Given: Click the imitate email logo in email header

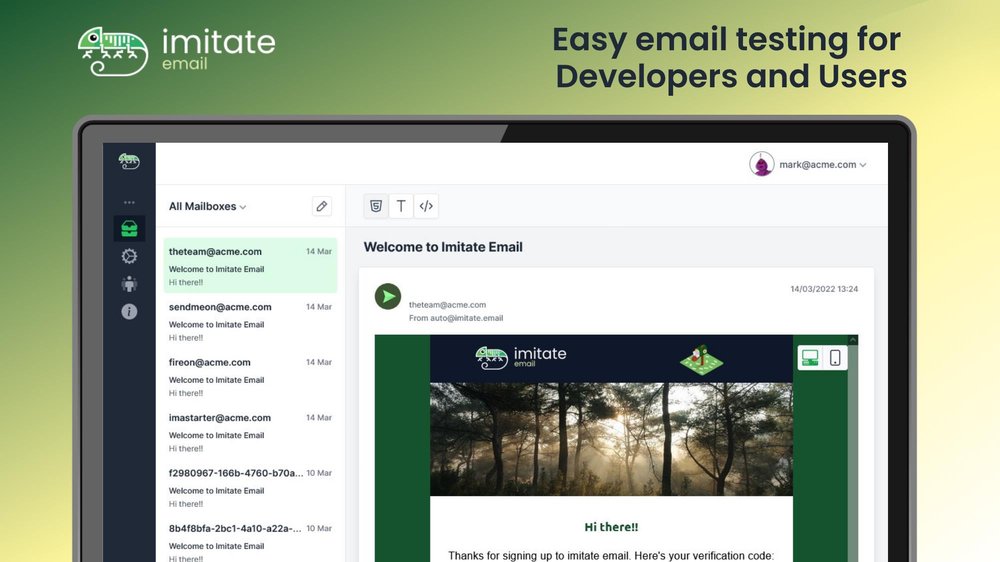Looking at the screenshot, I should coord(521,357).
